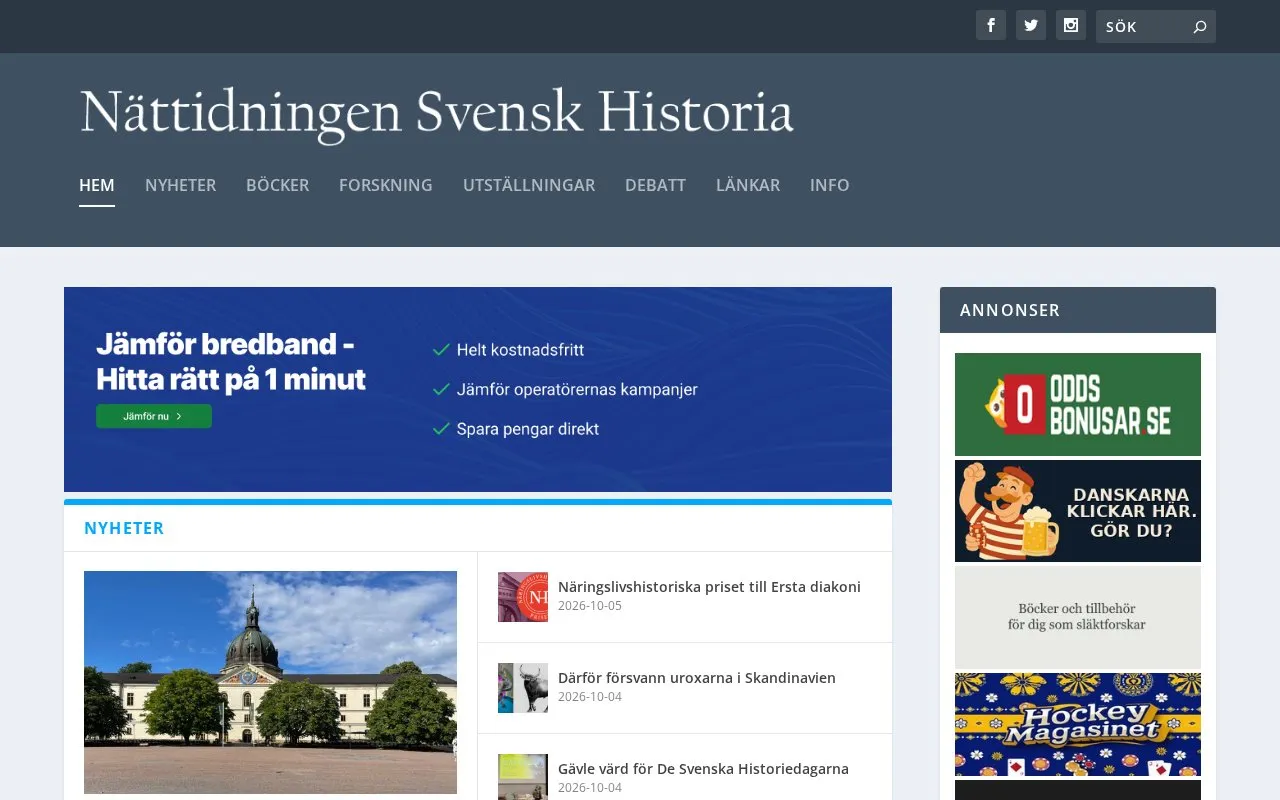Go to the HEM menu item
Image resolution: width=1280 pixels, height=800 pixels.
pos(97,185)
